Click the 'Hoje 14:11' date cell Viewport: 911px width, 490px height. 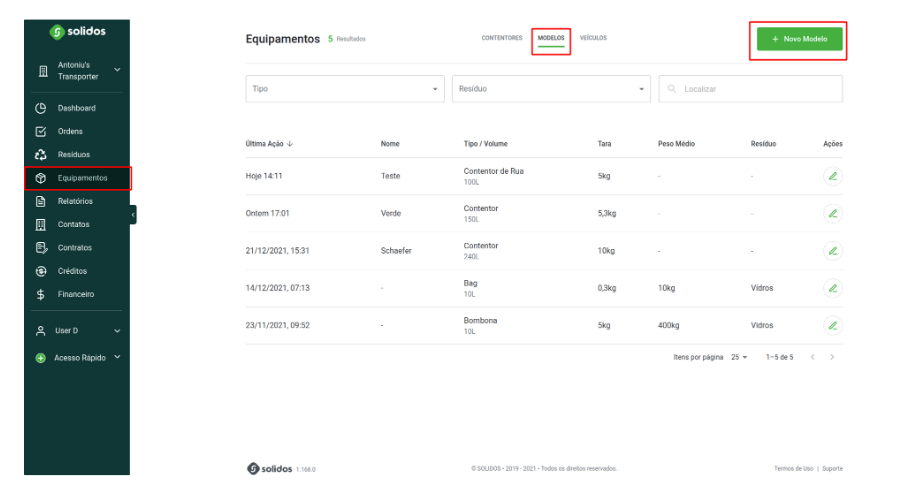pos(264,176)
